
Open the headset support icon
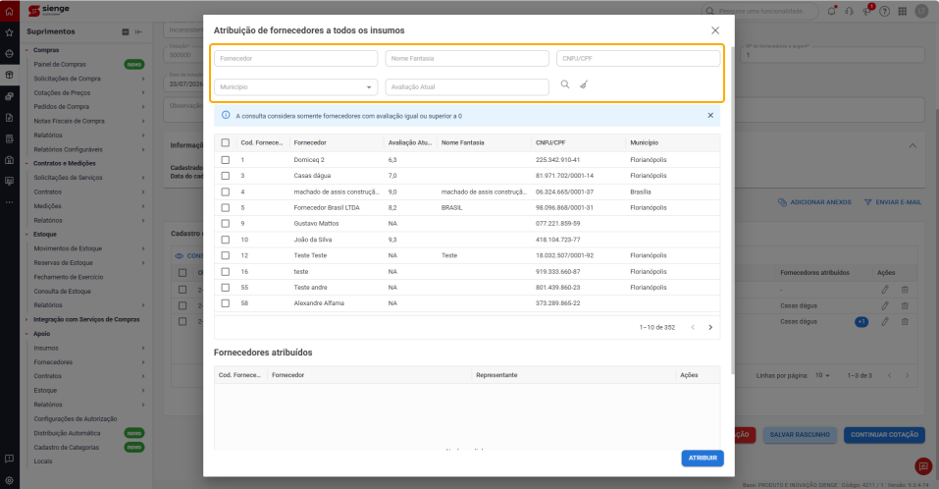click(849, 11)
